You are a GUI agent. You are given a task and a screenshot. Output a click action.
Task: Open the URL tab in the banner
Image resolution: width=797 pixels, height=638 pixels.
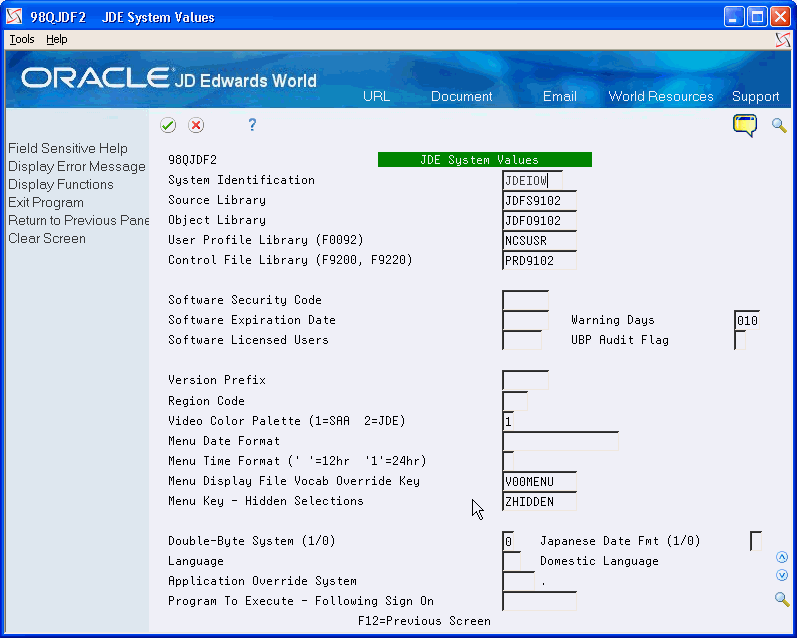[x=376, y=97]
